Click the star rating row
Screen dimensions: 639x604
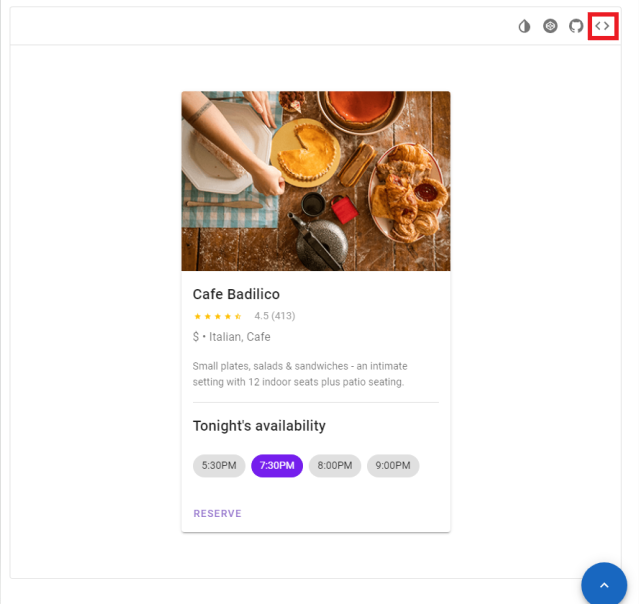[218, 316]
